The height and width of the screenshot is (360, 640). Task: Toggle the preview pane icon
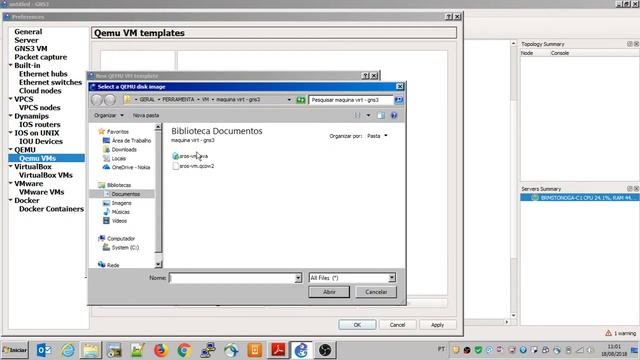(x=381, y=116)
